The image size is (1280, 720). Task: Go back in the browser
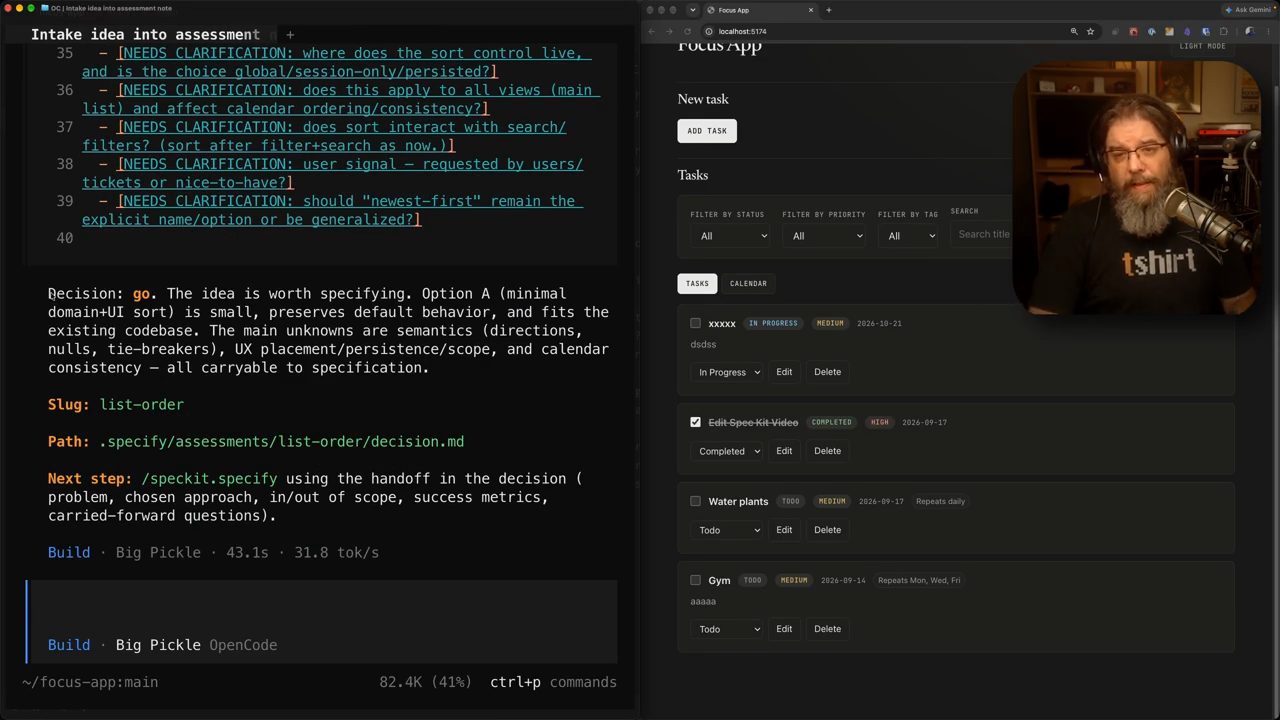click(652, 31)
